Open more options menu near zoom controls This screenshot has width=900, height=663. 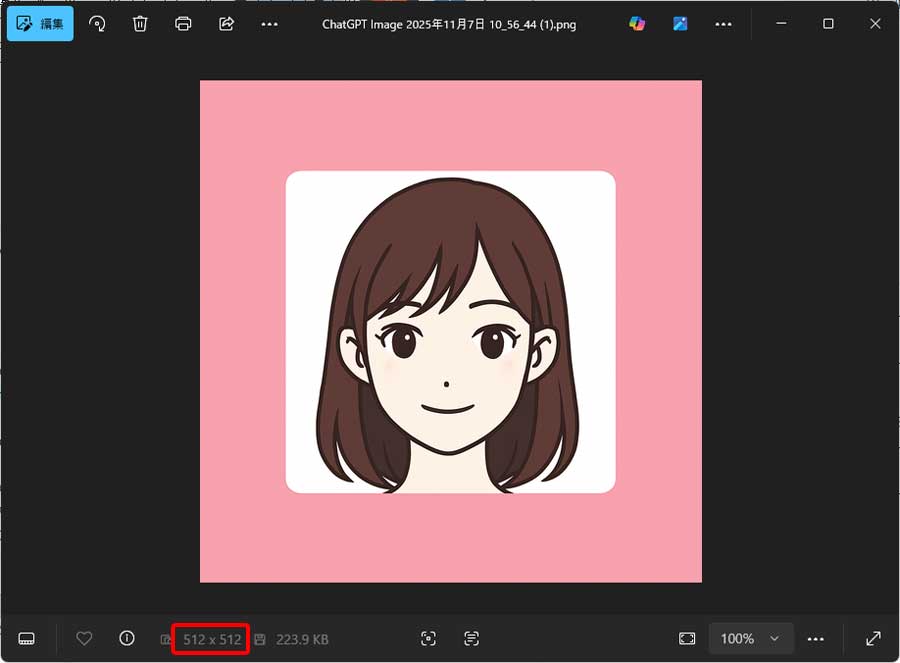[815, 638]
